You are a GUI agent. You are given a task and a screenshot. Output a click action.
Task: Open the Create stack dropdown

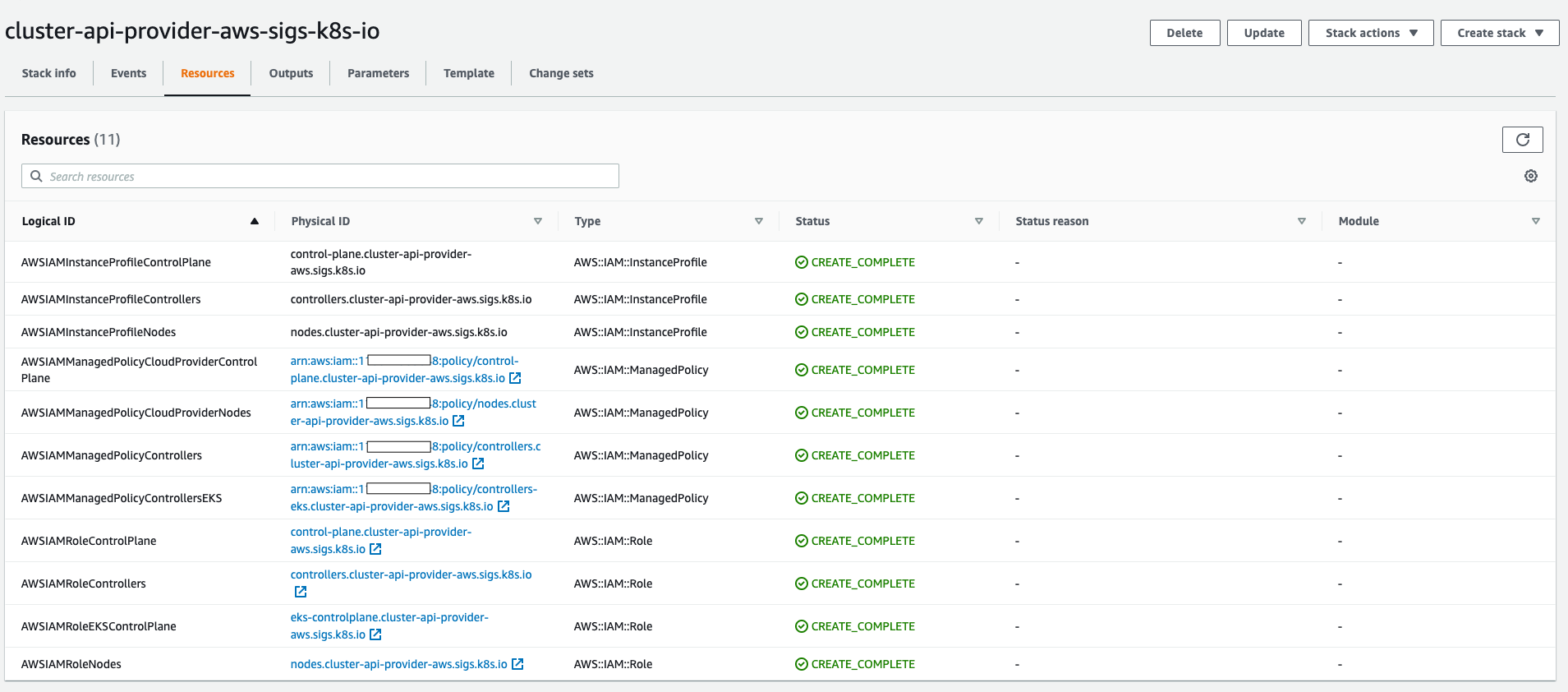[x=1499, y=33]
